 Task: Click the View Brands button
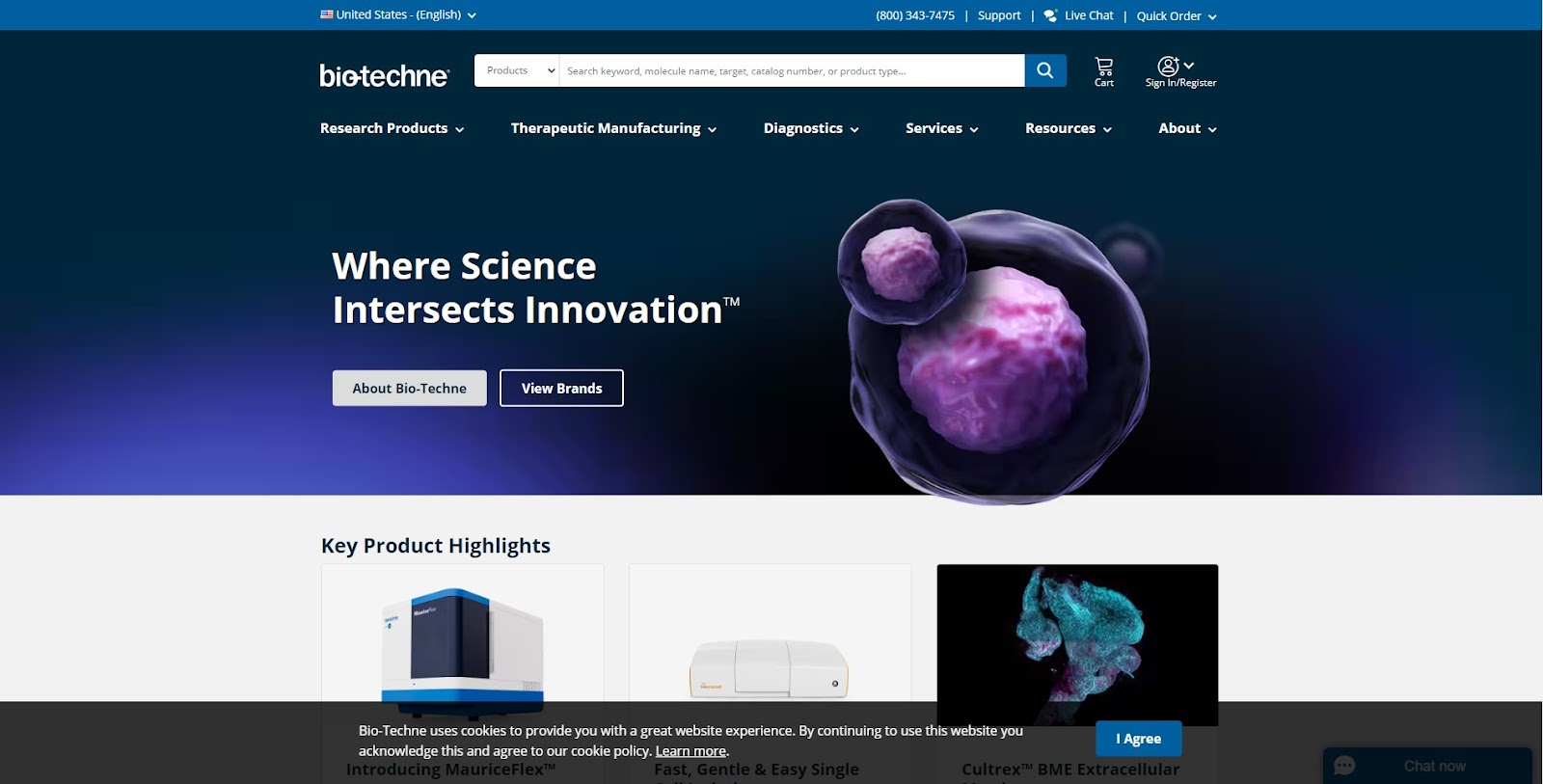pyautogui.click(x=561, y=388)
